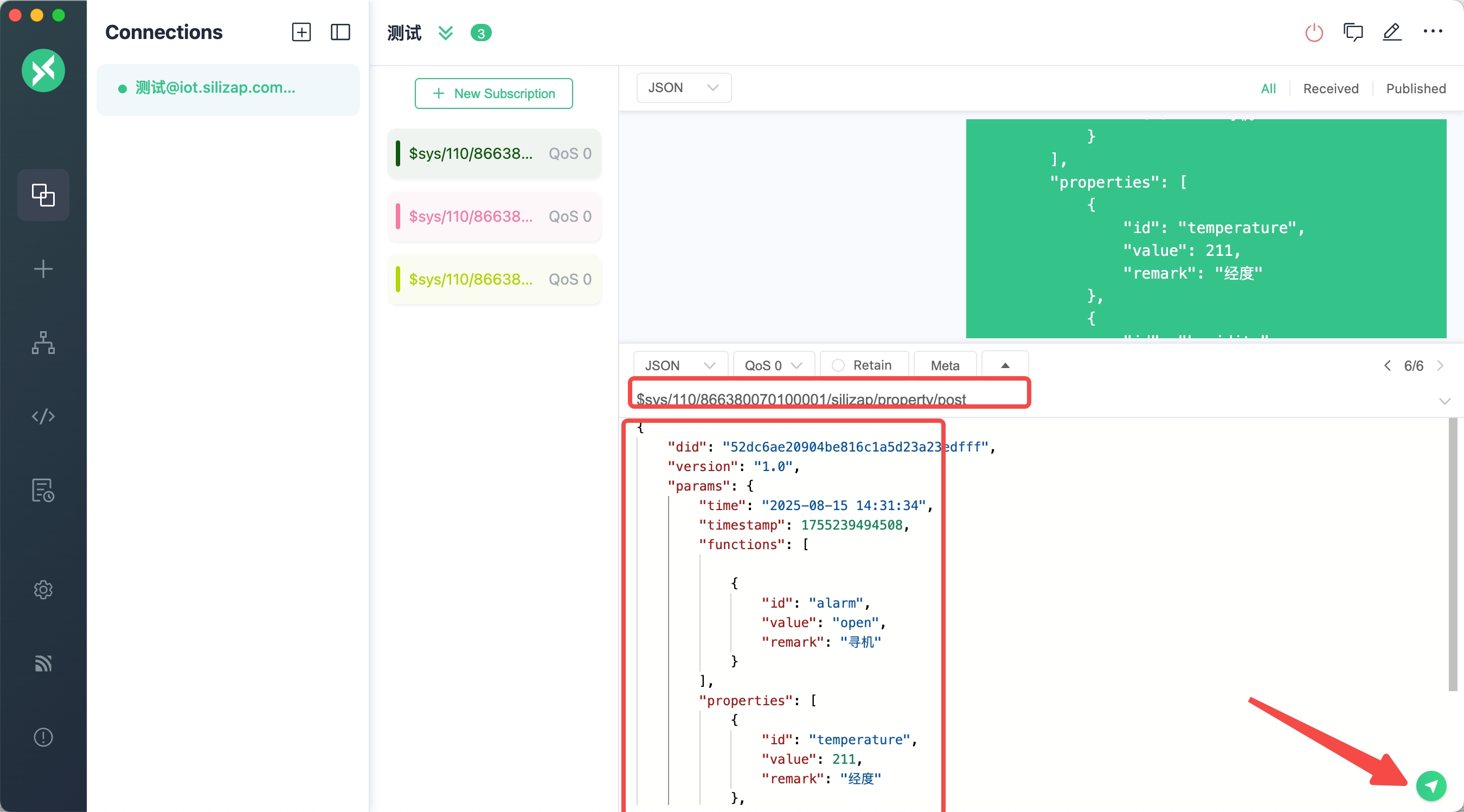Enable the Retain radio option
This screenshot has width=1464, height=812.
(x=838, y=365)
